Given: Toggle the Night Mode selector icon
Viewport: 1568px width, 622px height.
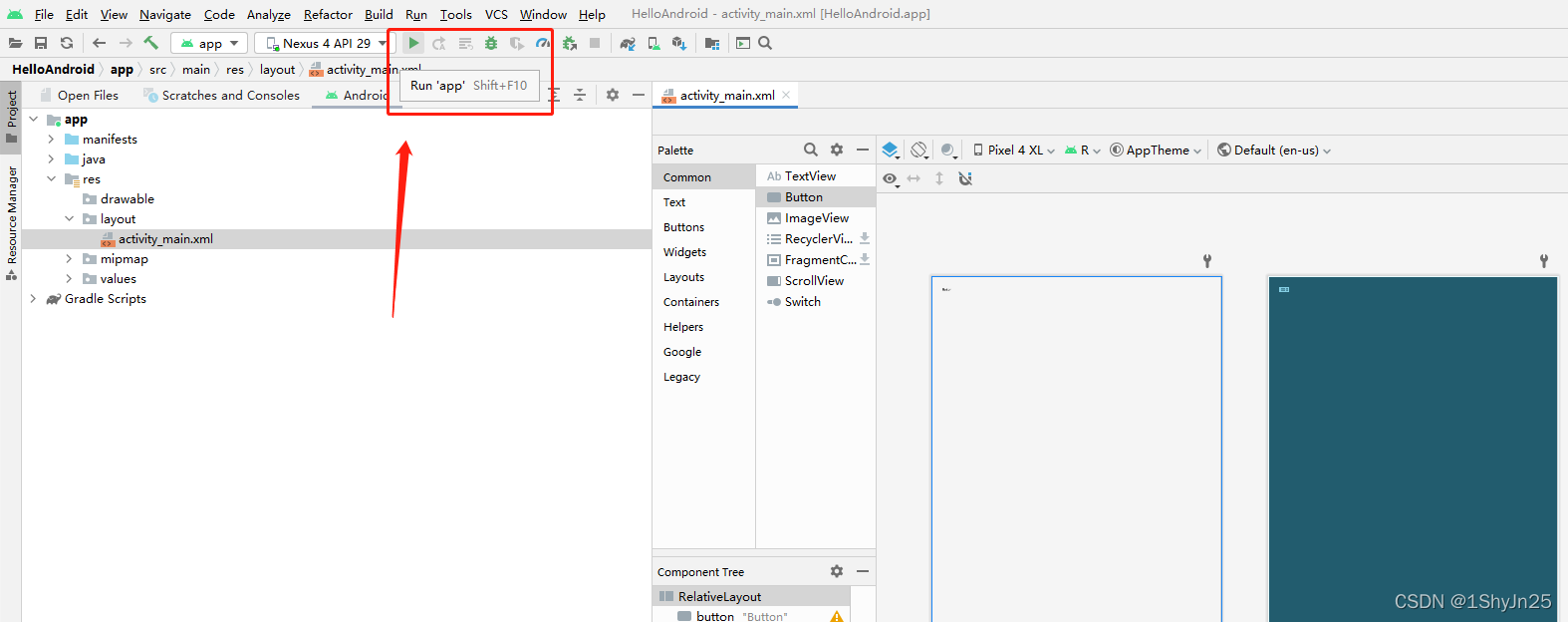Looking at the screenshot, I should click(x=948, y=150).
